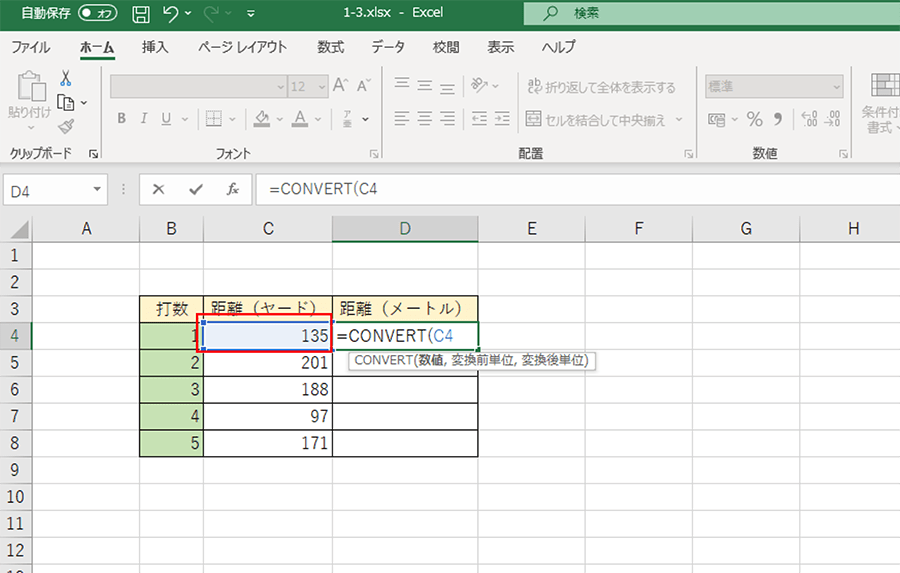Switch to the 数式 (Formulas) tab
Image resolution: width=900 pixels, height=573 pixels.
coord(331,47)
